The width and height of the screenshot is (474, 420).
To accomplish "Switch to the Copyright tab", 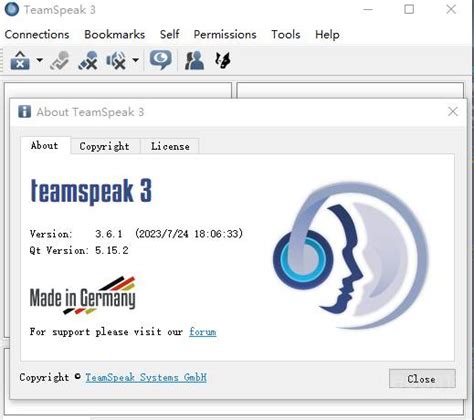I will point(105,146).
